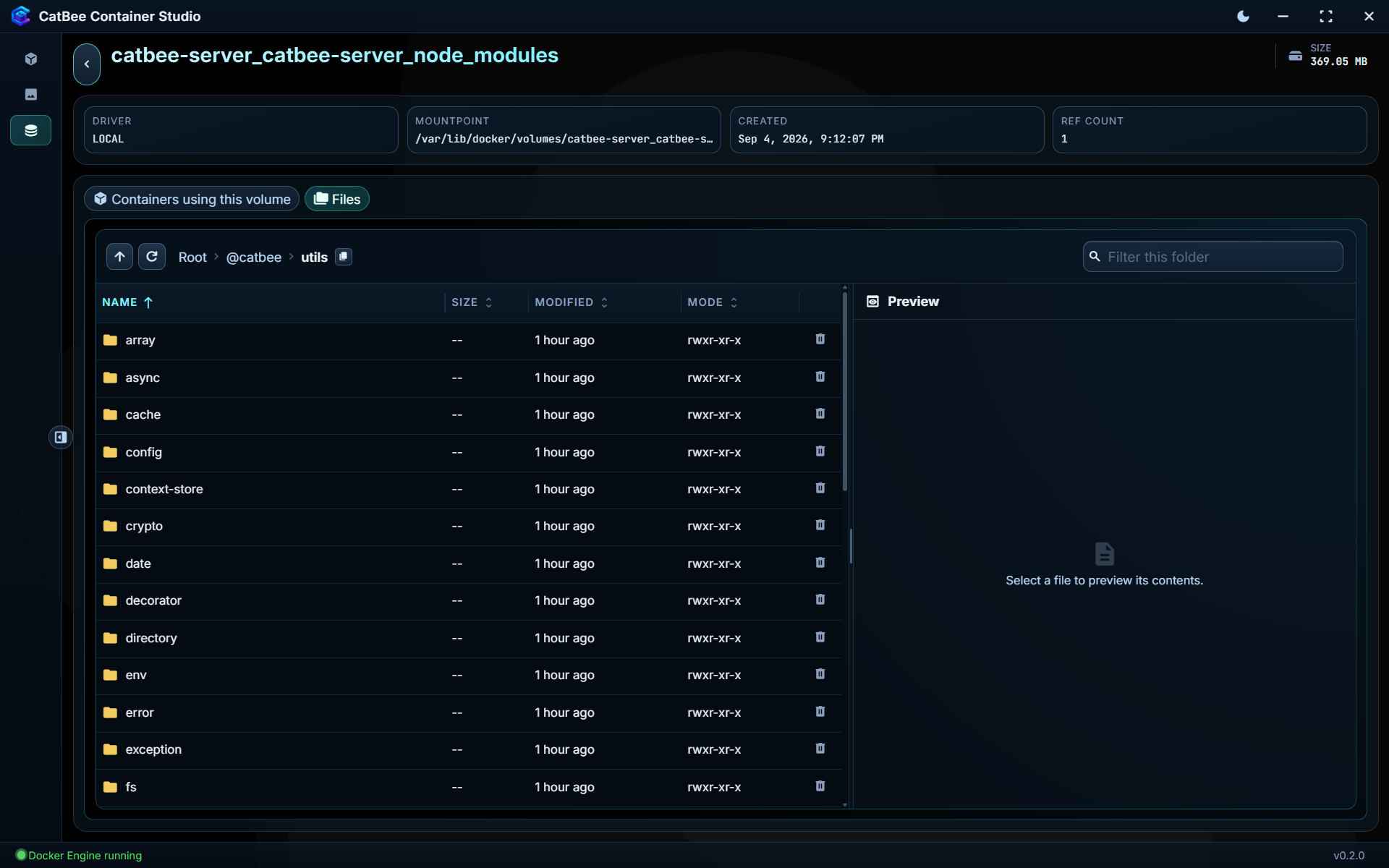Click the file list vertical scrollbar

pyautogui.click(x=844, y=391)
